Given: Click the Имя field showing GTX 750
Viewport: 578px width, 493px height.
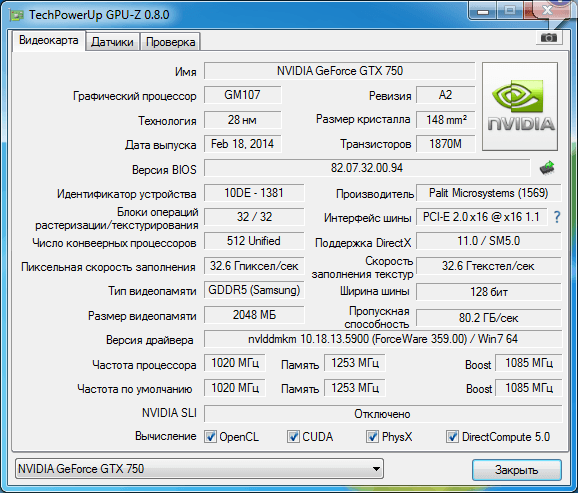Looking at the screenshot, I should pos(340,70).
